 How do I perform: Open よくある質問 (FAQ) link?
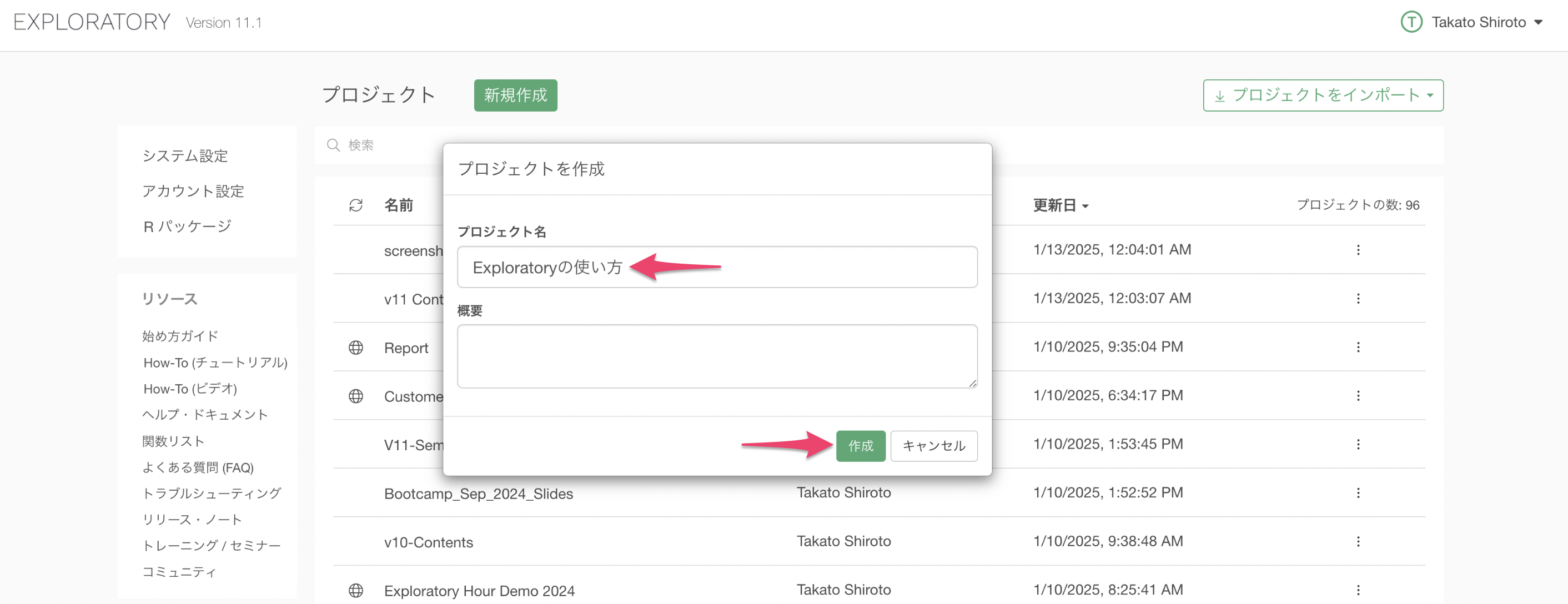pos(198,467)
